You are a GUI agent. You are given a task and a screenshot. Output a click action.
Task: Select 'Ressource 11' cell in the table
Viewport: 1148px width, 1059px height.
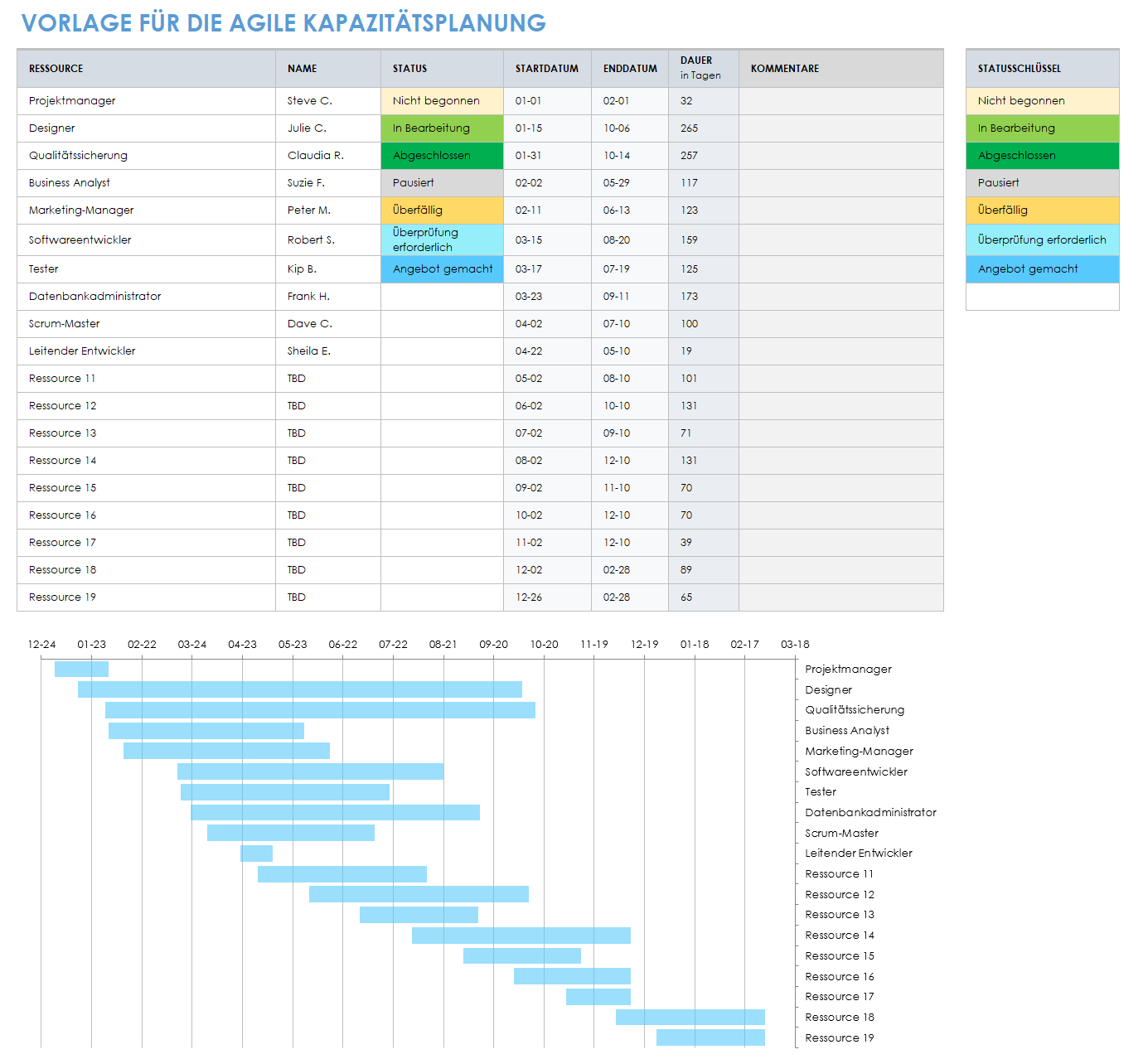146,379
